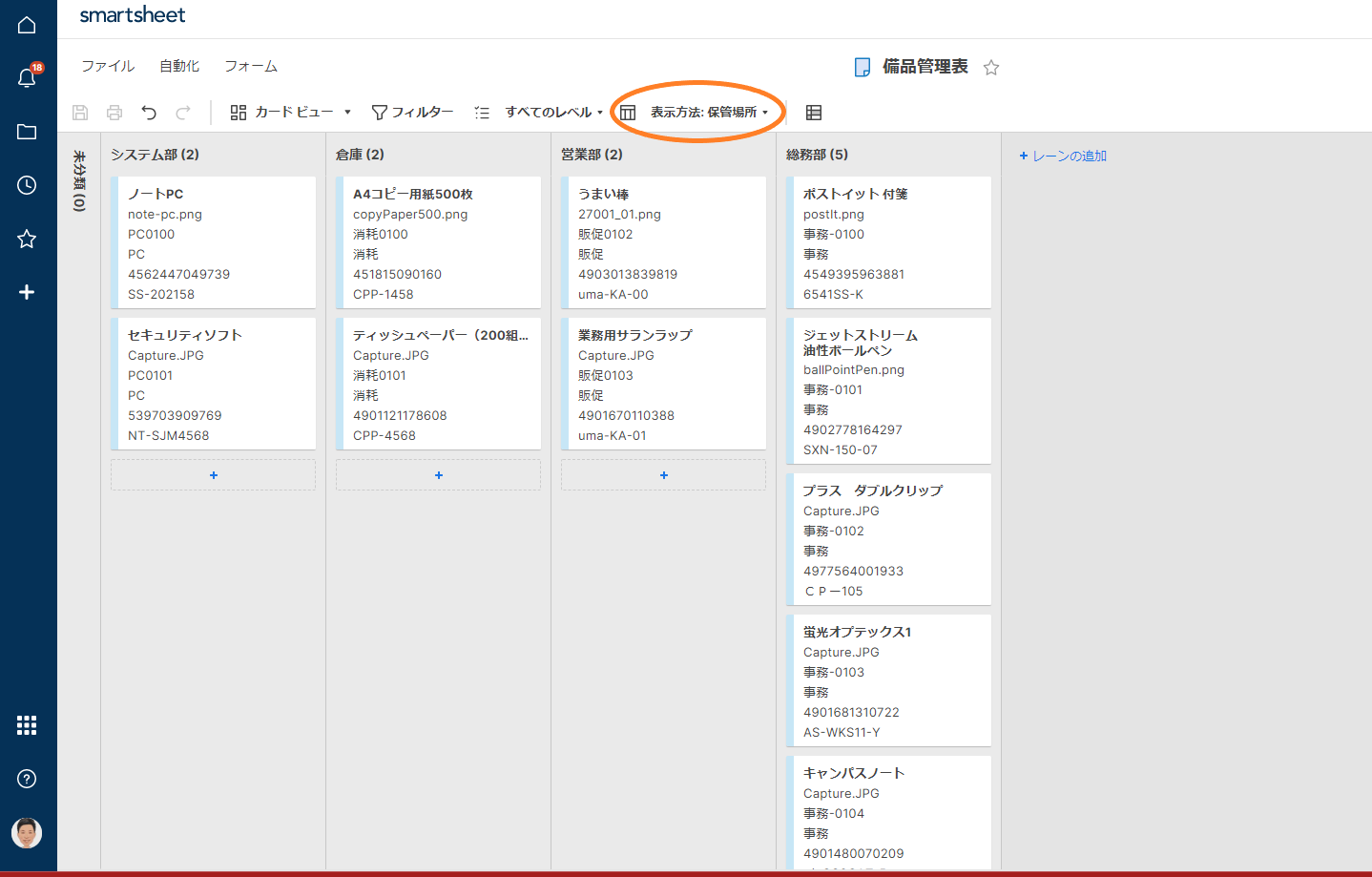Click the PC0101 code on セキュリティソフト card
Image resolution: width=1372 pixels, height=877 pixels.
[151, 376]
